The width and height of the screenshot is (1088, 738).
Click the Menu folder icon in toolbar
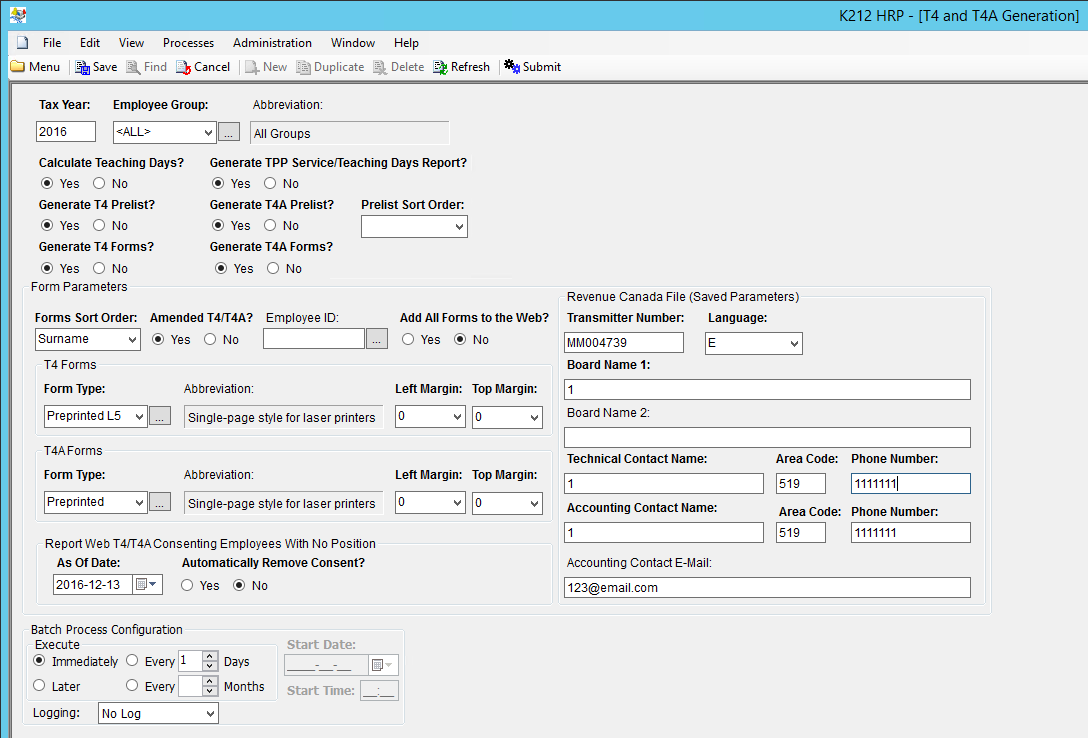[x=18, y=67]
